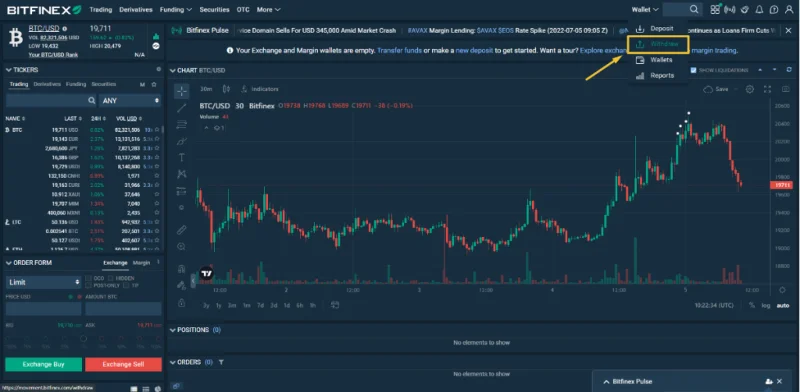This screenshot has height=392, width=800.
Task: Click the Amount BTC input field
Action: (x=123, y=308)
